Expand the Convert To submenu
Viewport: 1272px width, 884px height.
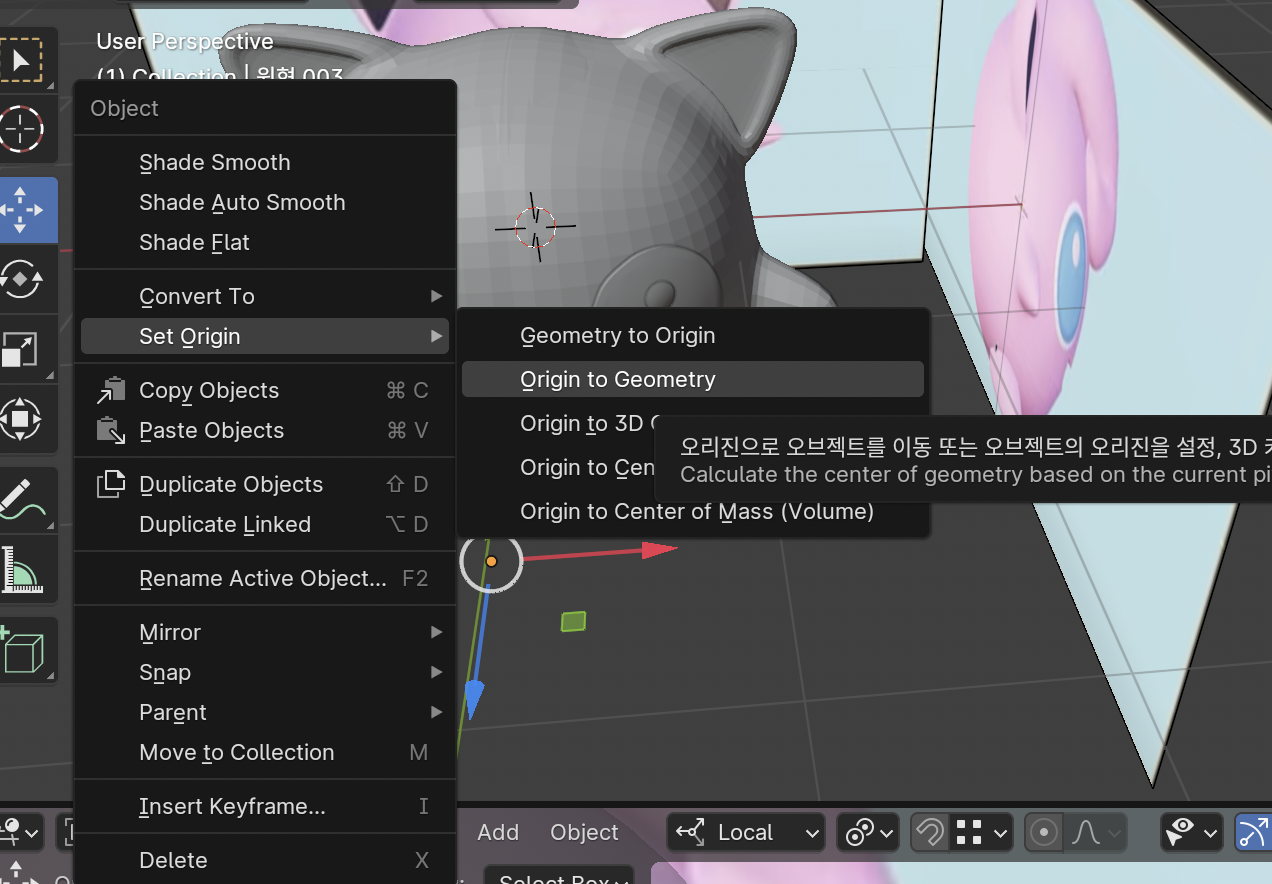(265, 296)
